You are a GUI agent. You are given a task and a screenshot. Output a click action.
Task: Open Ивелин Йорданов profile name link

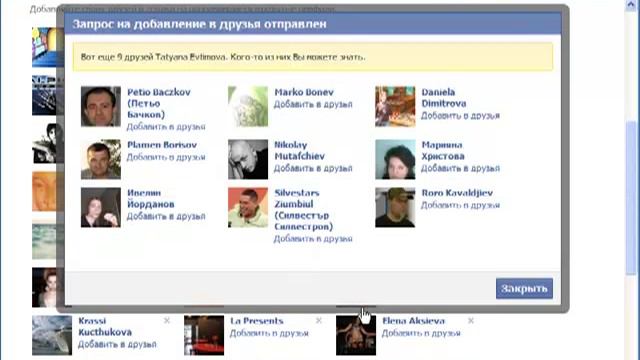[151, 198]
